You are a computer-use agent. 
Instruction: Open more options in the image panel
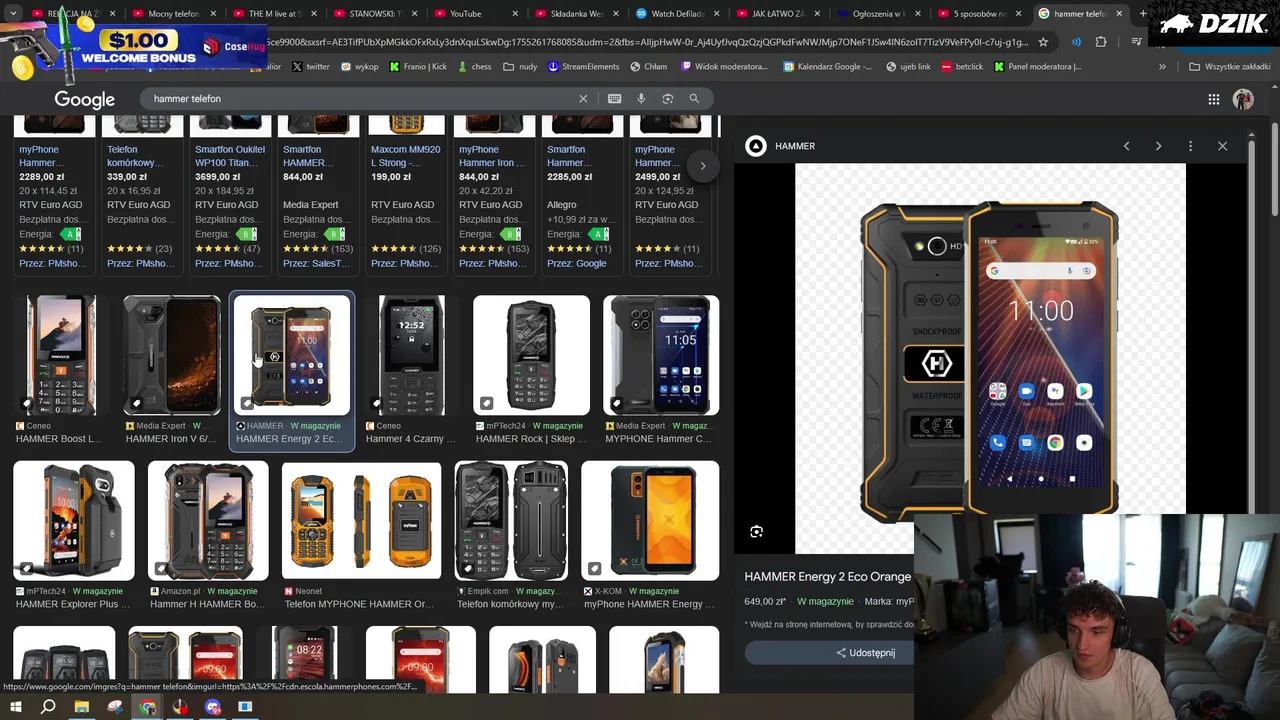1190,146
